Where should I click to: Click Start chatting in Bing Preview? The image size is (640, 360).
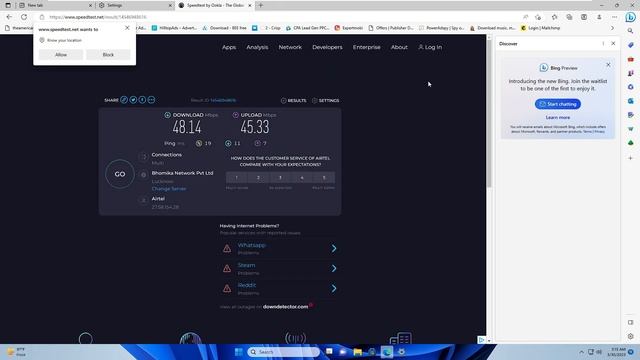pyautogui.click(x=558, y=104)
